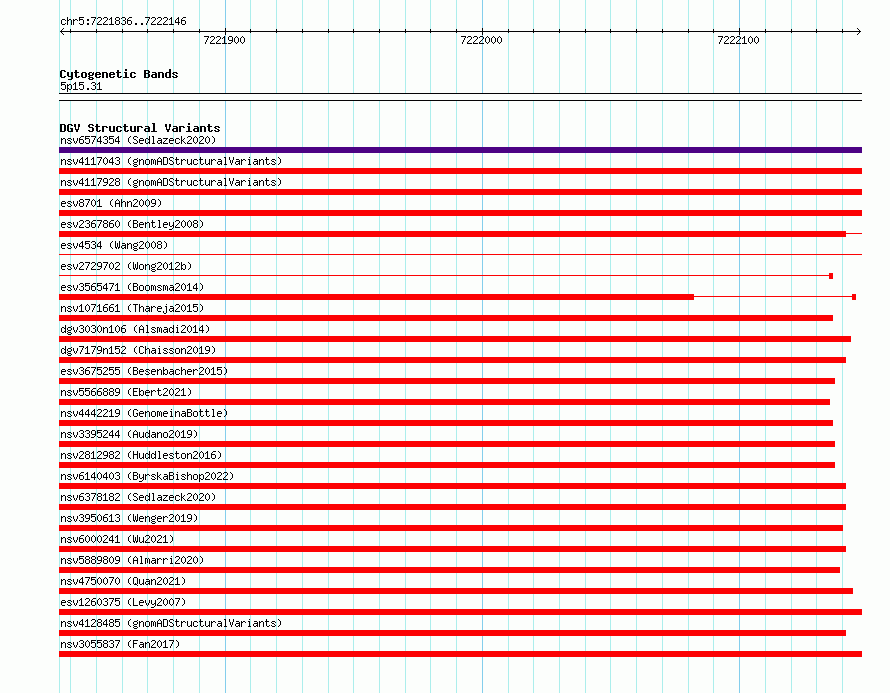Open variant nsv6574354 (Sedlazeck2020)
The height and width of the screenshot is (693, 890).
138,140
